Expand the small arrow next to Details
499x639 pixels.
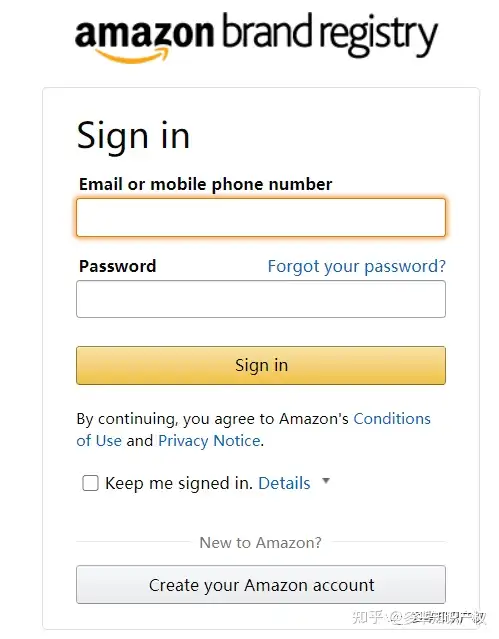(x=326, y=481)
